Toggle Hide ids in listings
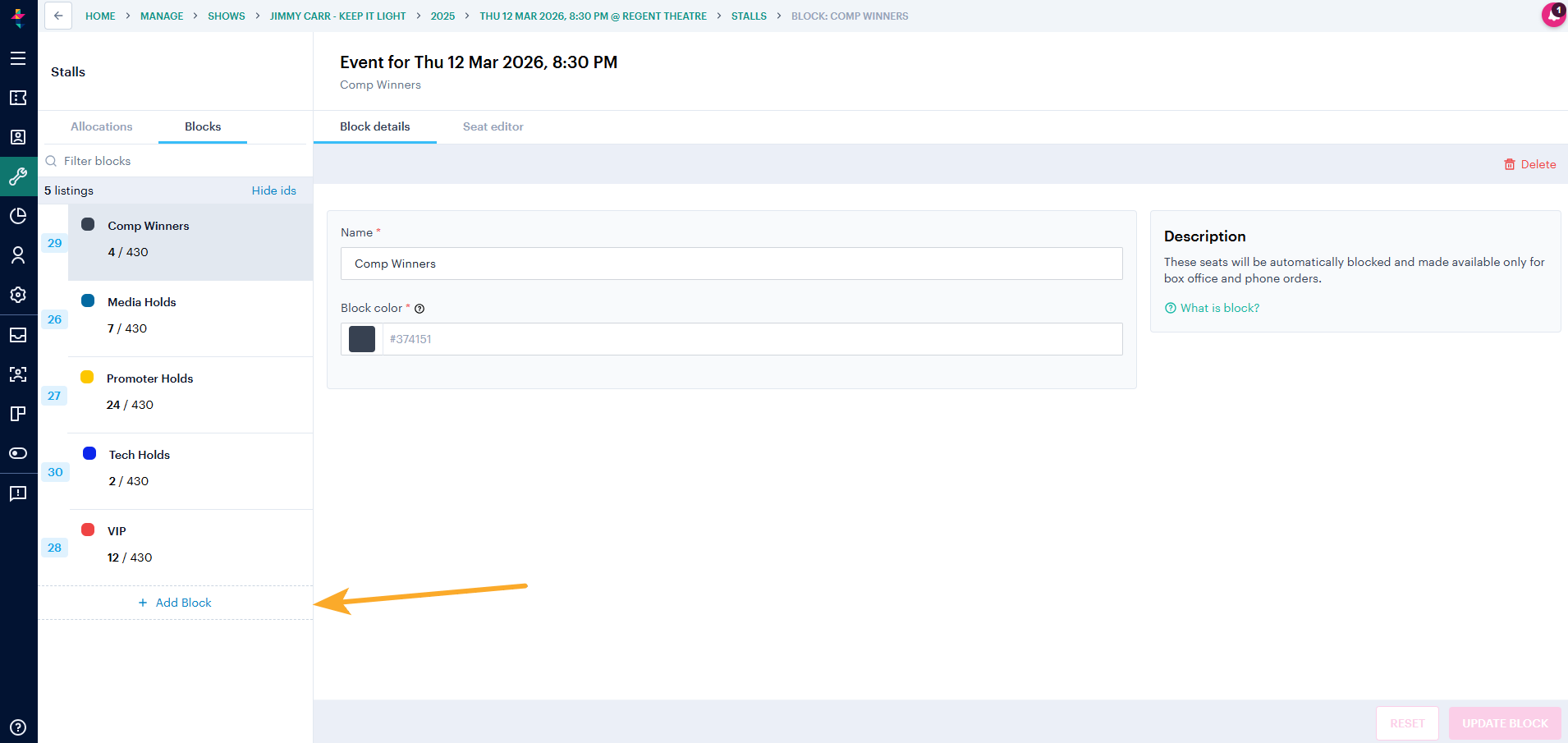The image size is (1568, 743). [274, 190]
